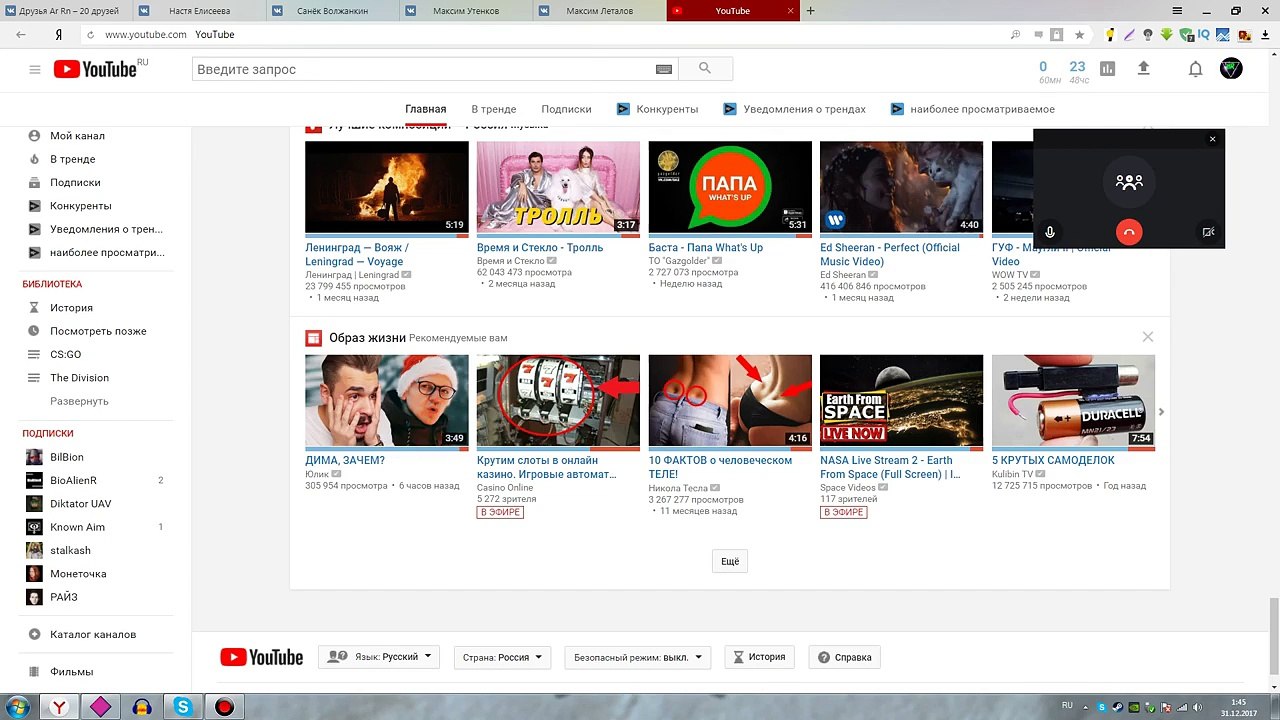
Task: Switch to the В тренде tab
Action: pyautogui.click(x=494, y=109)
